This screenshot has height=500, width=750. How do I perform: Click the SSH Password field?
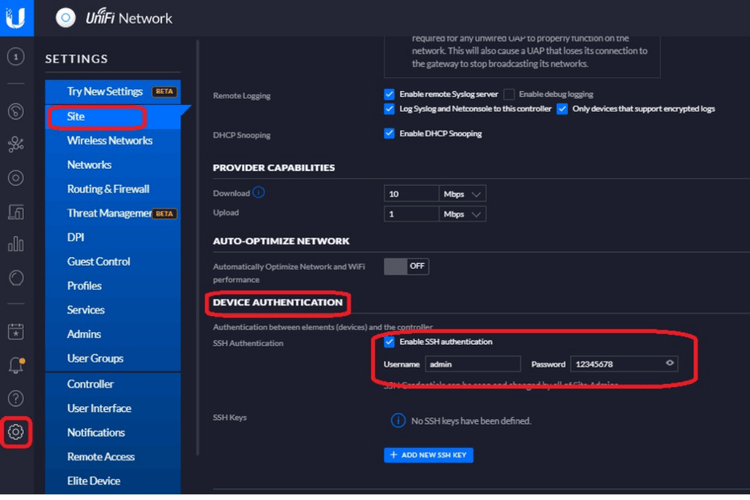tap(624, 364)
